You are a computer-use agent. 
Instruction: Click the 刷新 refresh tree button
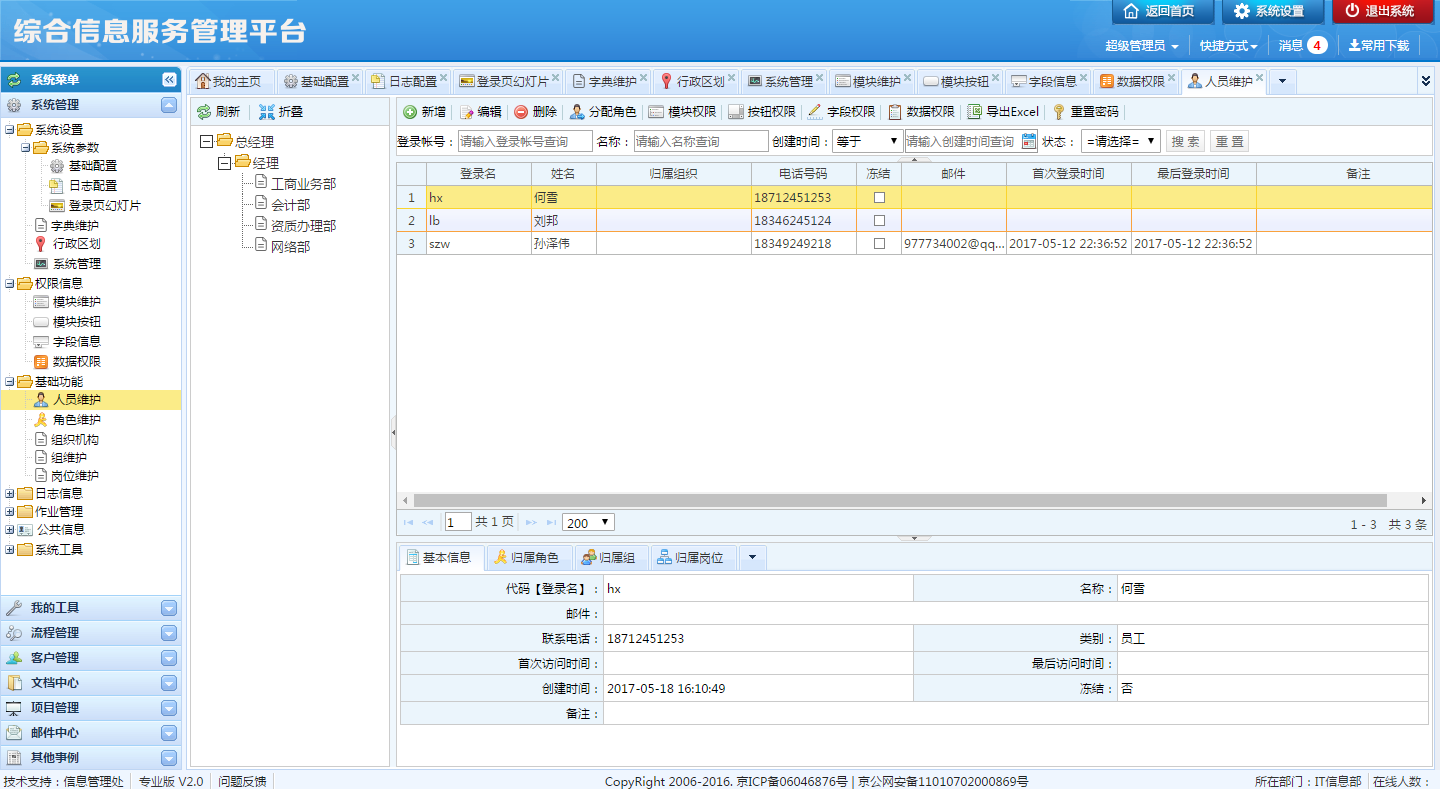pyautogui.click(x=218, y=112)
